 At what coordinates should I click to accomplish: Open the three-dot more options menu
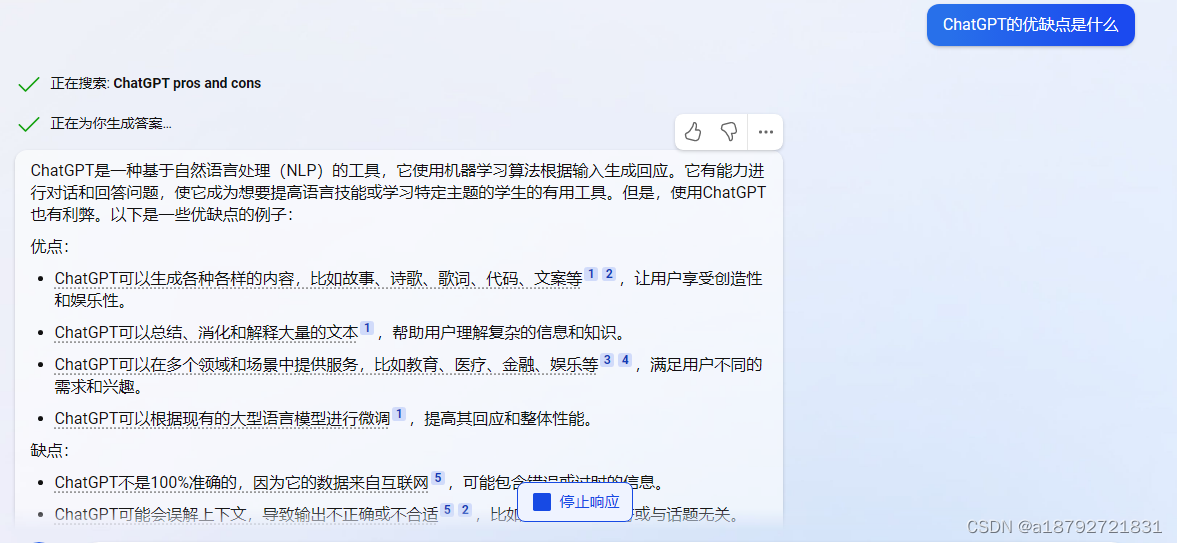[x=766, y=132]
